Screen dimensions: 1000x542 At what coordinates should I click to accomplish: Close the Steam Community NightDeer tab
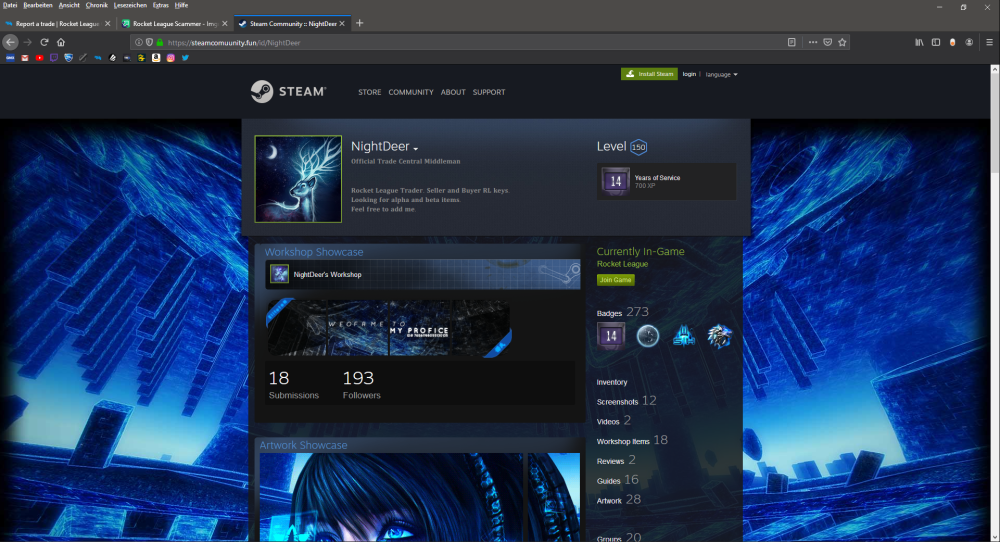[342, 24]
